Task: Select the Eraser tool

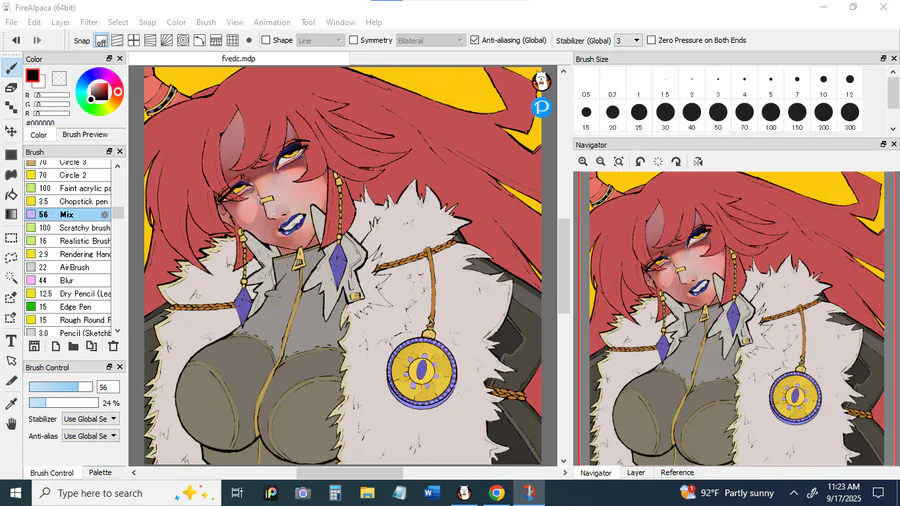Action: pyautogui.click(x=11, y=88)
